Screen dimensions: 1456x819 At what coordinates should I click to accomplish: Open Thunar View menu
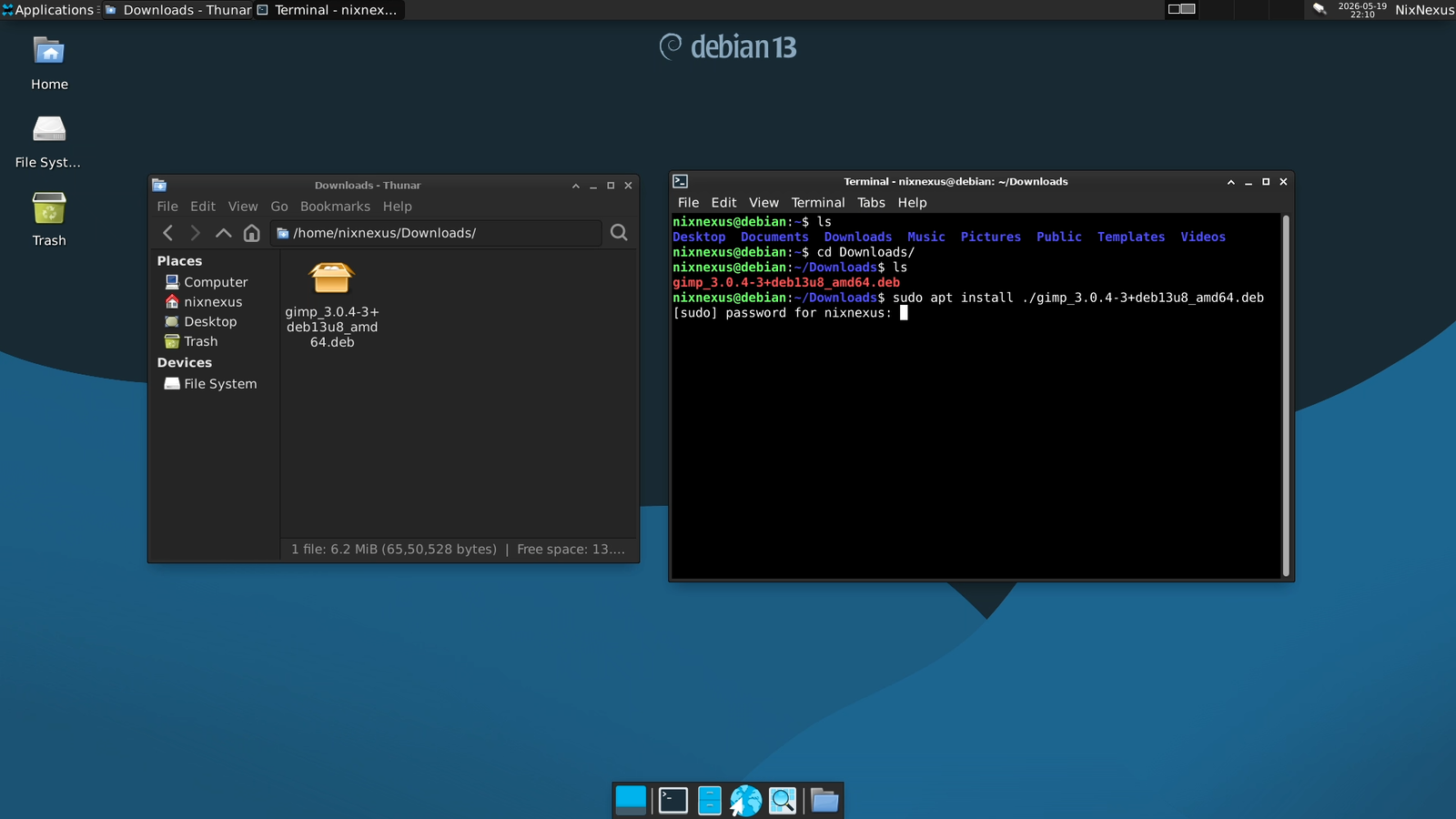243,207
